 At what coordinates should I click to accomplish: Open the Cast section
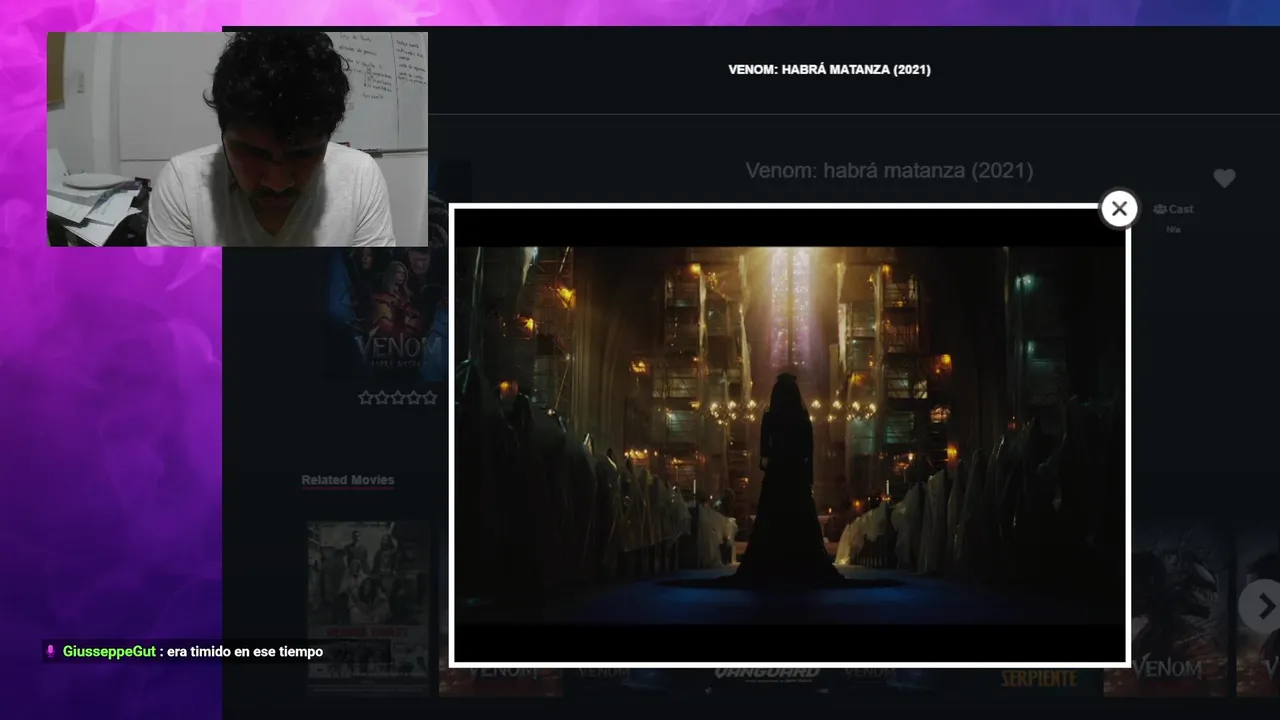tap(1174, 209)
